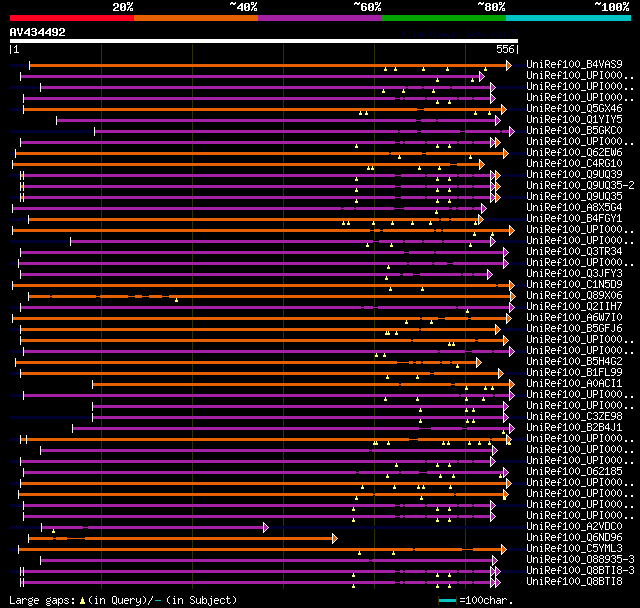
Task: Open the UniRef100_Q5GX46 hit label
Action: 574,109
